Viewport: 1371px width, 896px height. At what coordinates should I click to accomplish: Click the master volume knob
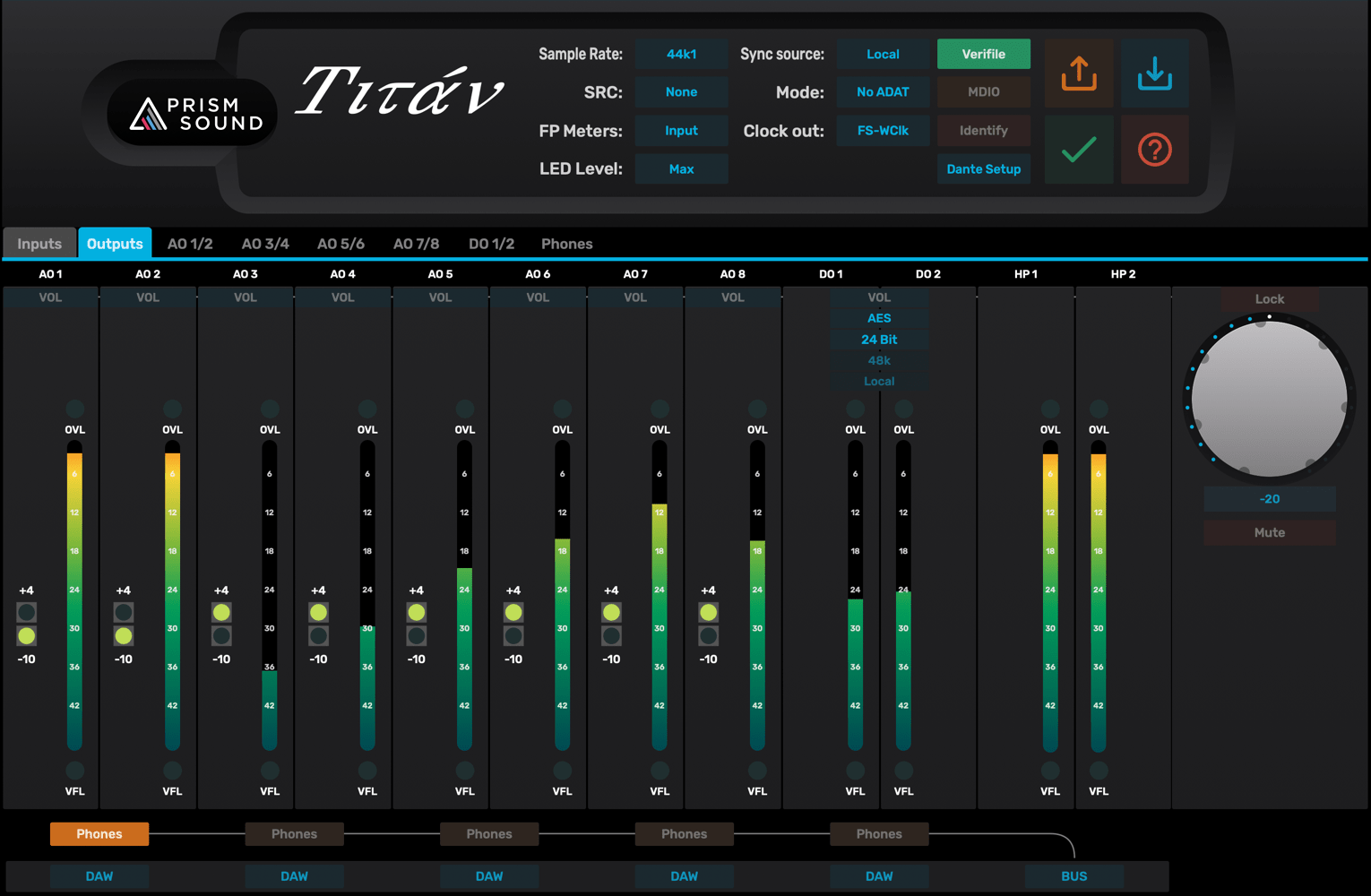[1269, 399]
